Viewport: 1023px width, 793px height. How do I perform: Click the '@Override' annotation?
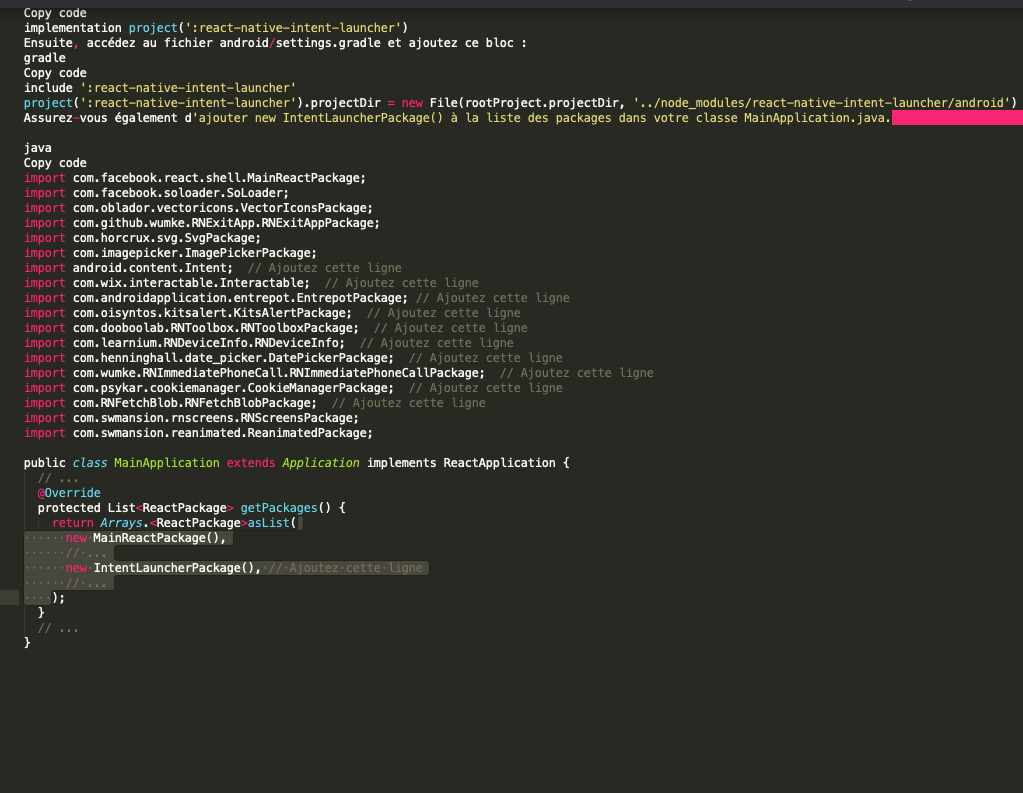tap(69, 493)
